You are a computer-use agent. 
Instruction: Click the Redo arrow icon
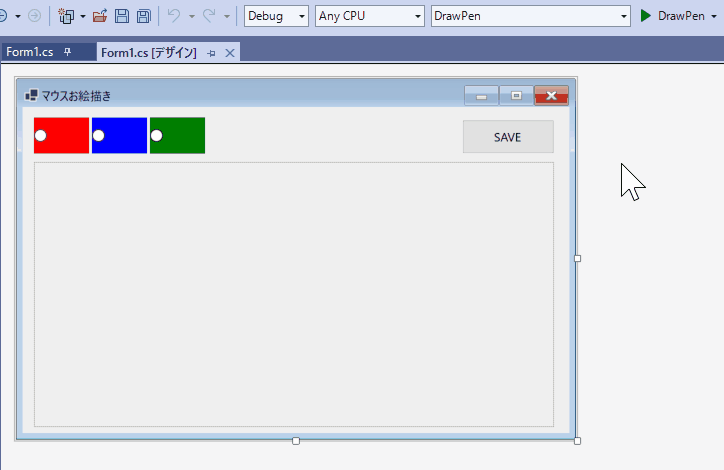tap(209, 16)
